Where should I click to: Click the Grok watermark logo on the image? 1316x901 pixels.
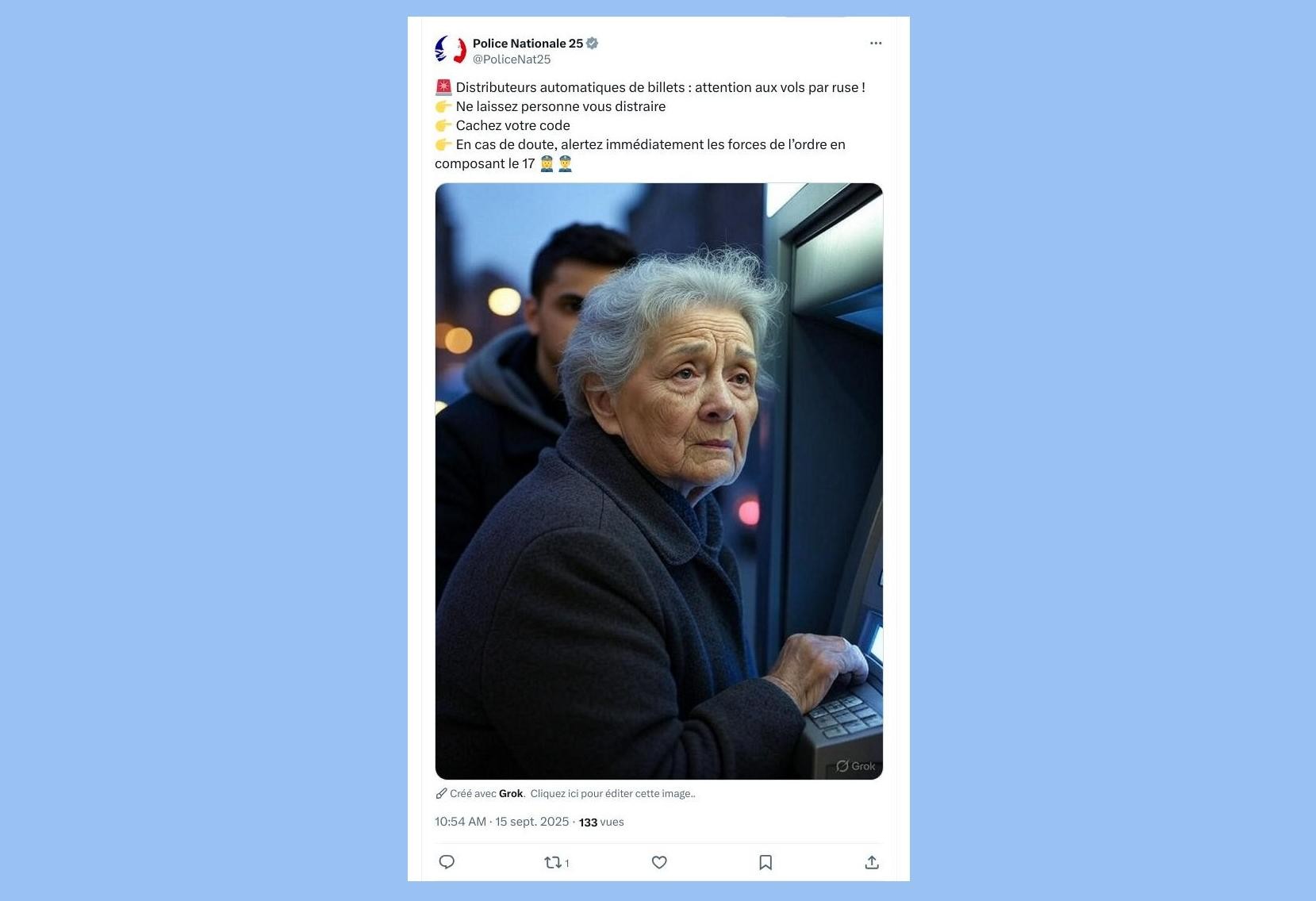(x=855, y=766)
